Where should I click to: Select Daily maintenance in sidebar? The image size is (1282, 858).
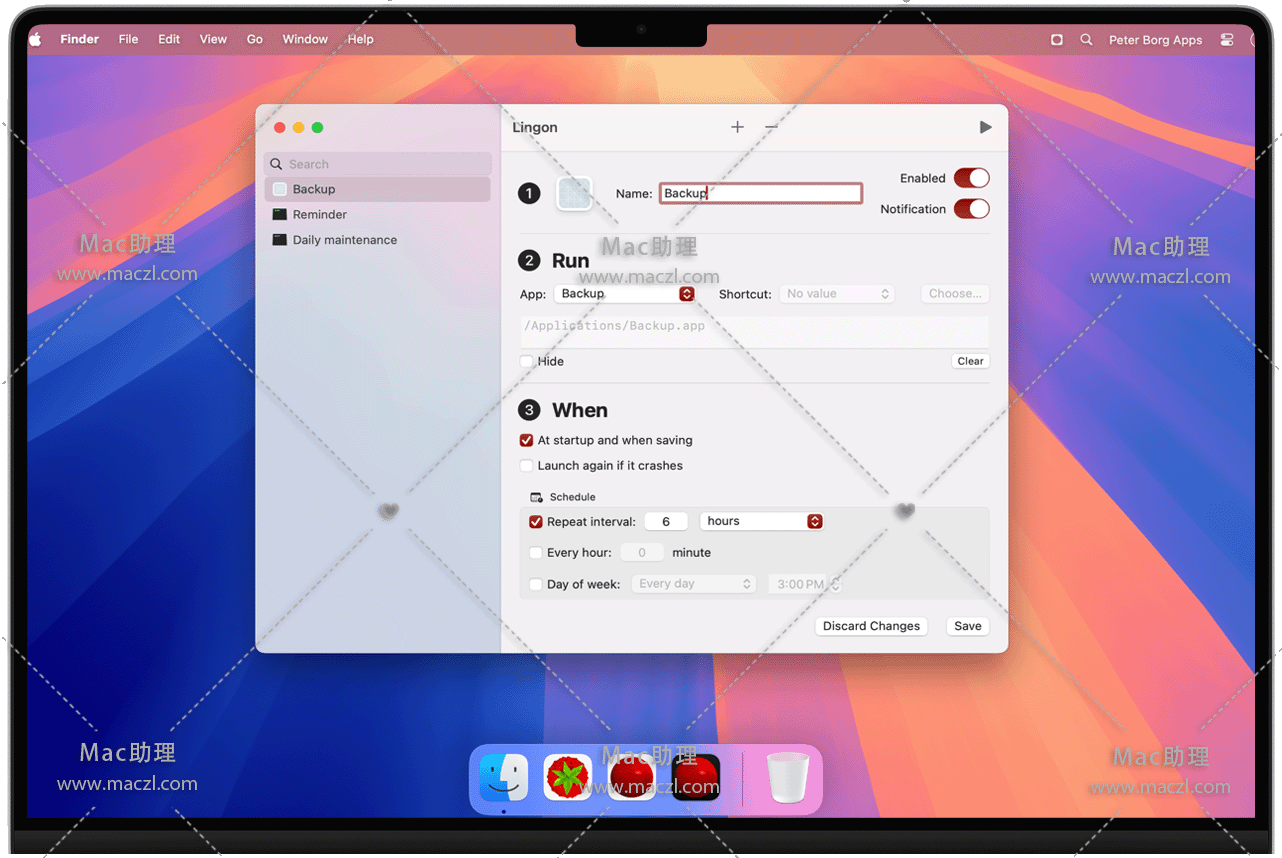pyautogui.click(x=344, y=240)
